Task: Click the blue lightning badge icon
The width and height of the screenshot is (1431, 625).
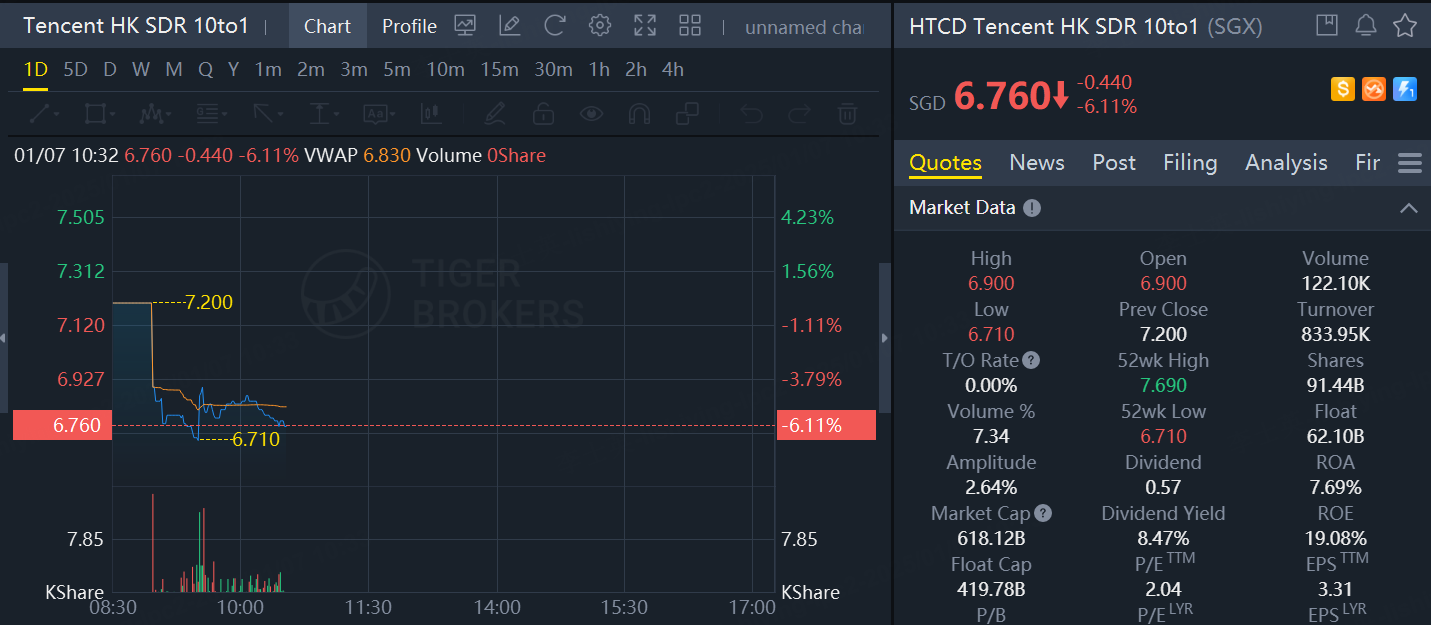Action: click(x=1405, y=89)
